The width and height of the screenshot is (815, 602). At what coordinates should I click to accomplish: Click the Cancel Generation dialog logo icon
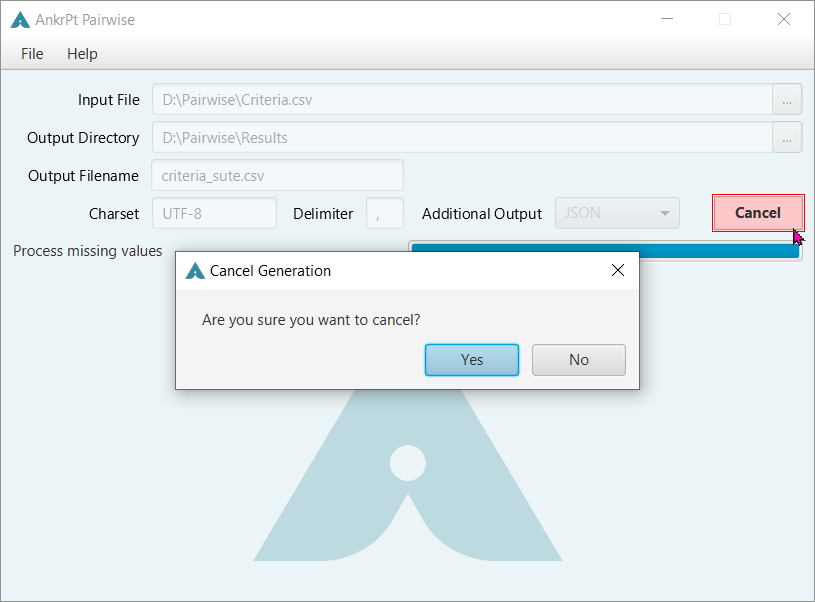pyautogui.click(x=195, y=271)
